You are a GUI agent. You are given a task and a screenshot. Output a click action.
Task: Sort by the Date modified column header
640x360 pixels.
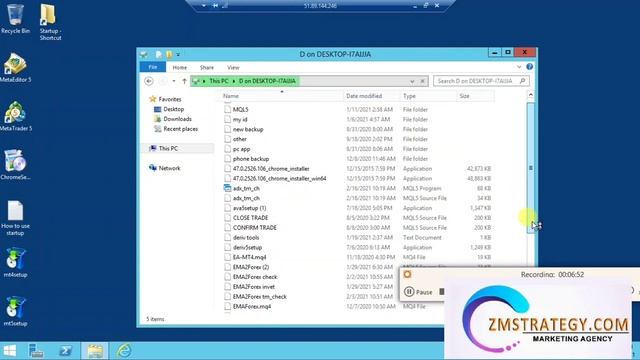[x=372, y=96]
